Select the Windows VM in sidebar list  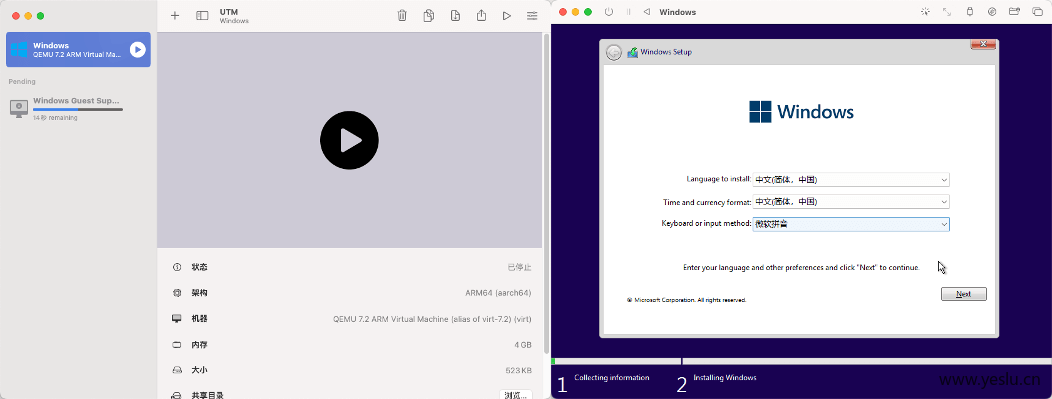point(78,50)
